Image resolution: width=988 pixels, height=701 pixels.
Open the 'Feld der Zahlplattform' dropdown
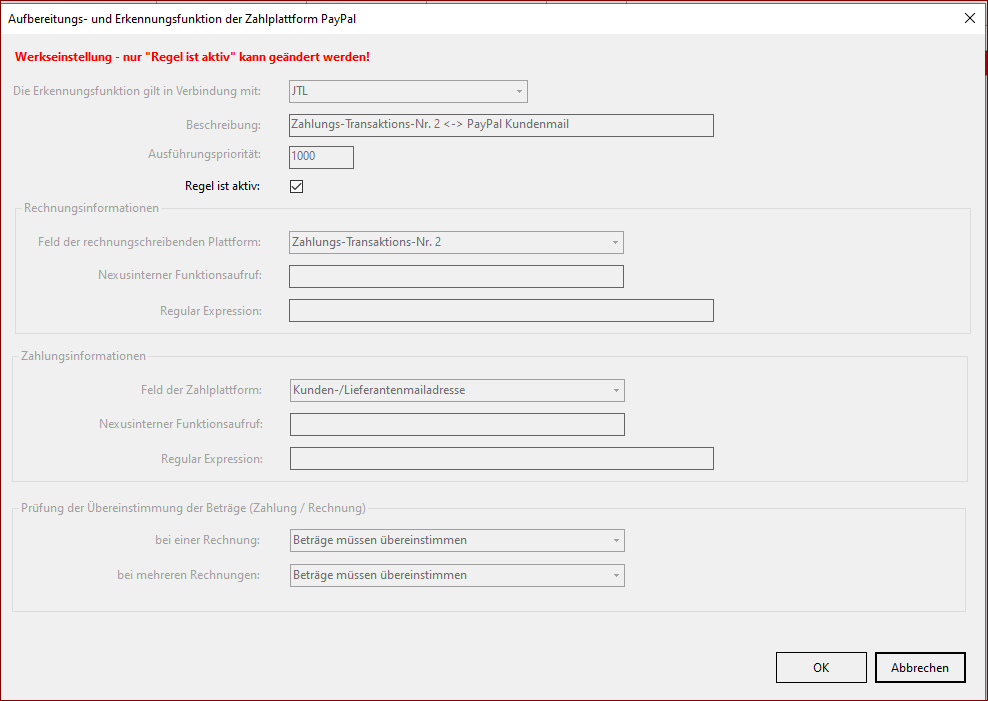point(457,390)
